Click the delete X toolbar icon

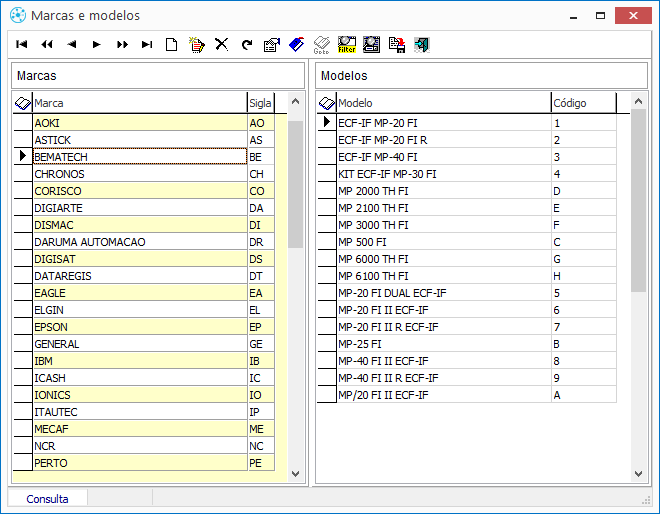pos(222,44)
